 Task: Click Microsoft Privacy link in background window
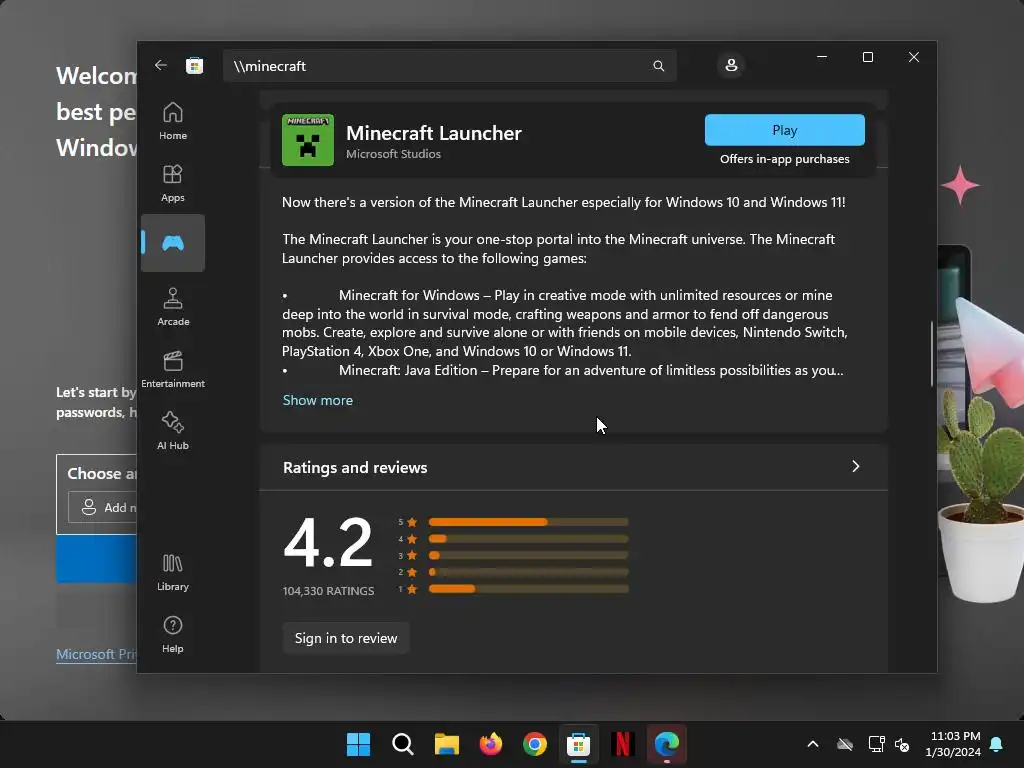[x=96, y=654]
